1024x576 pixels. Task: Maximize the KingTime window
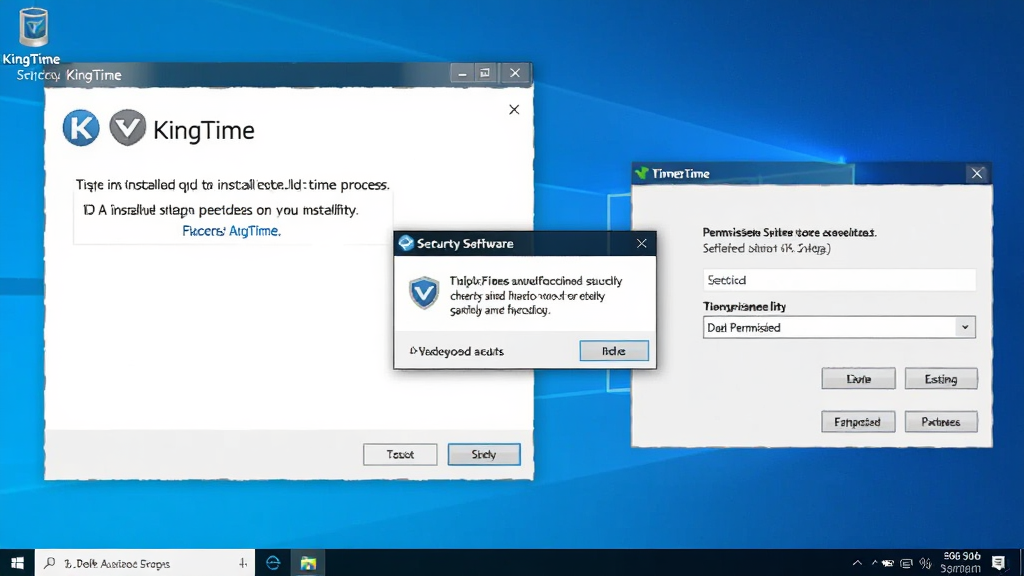[x=485, y=73]
